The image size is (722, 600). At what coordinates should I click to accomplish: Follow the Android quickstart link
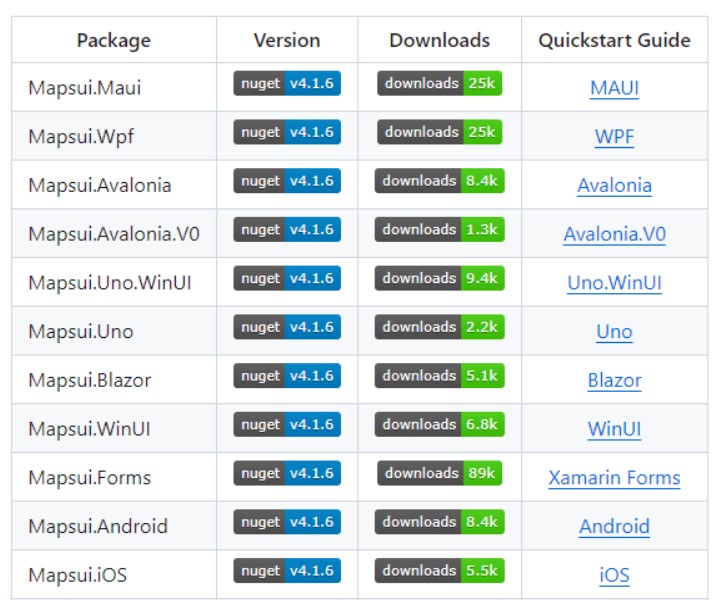coord(614,527)
